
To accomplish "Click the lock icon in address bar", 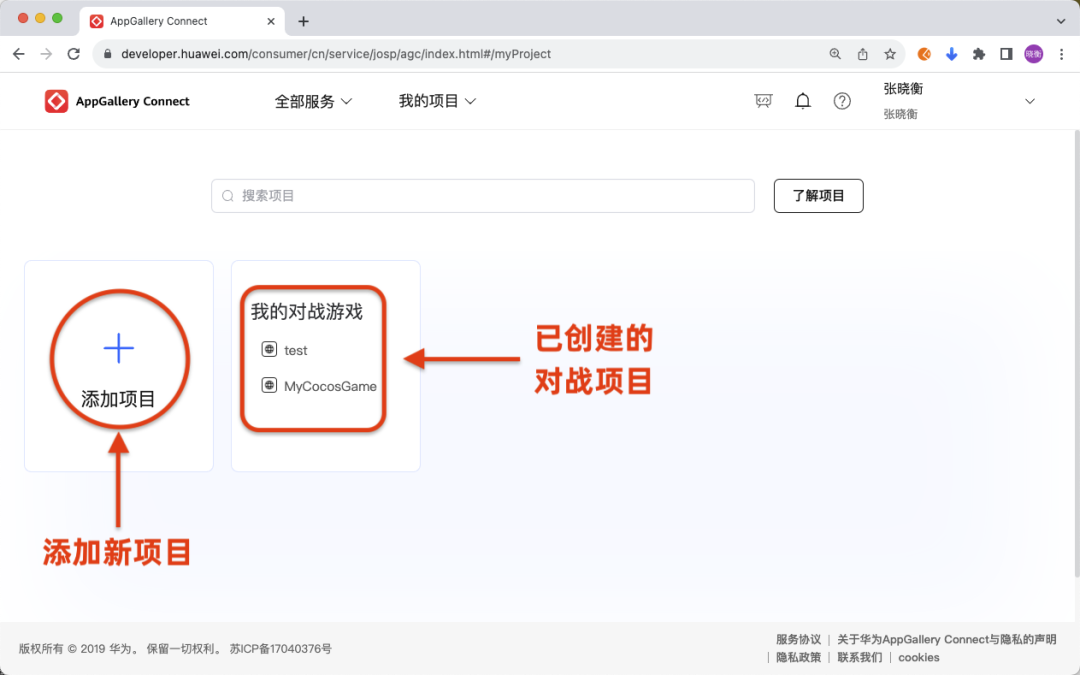I will point(107,54).
